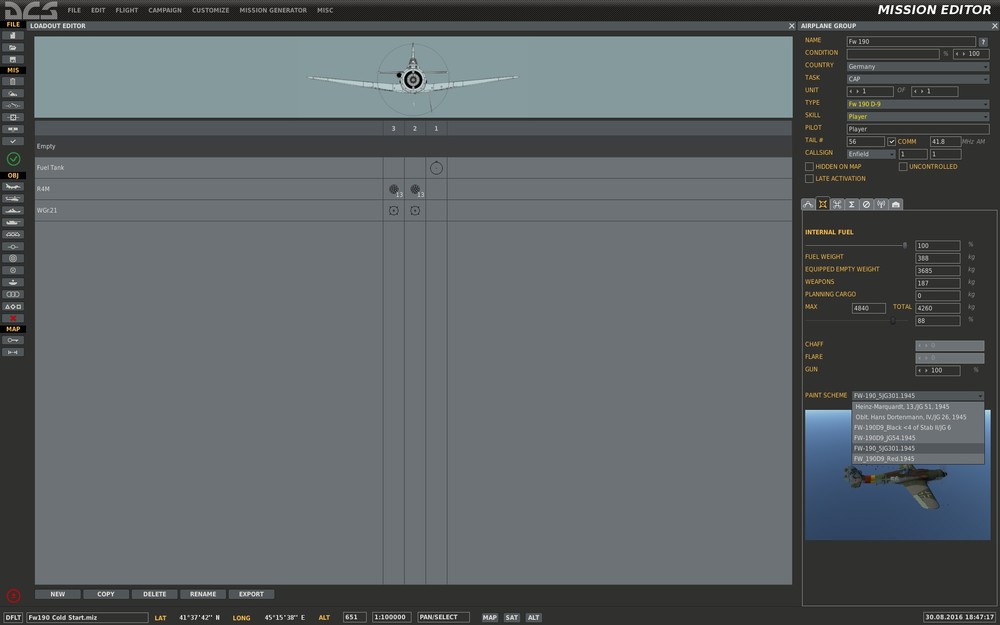Click the green circular fly-mission checkmark
This screenshot has height=625, width=1000.
pyautogui.click(x=13, y=159)
